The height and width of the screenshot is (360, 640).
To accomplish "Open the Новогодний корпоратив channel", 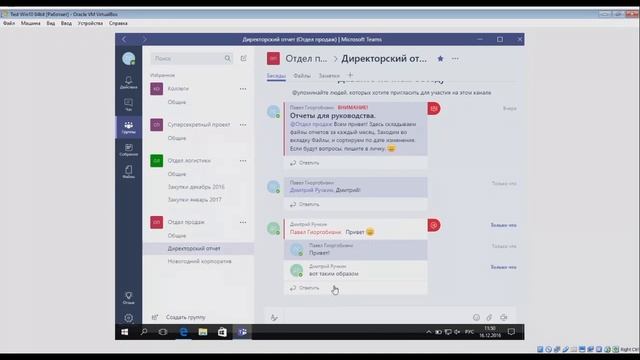I will pos(199,261).
